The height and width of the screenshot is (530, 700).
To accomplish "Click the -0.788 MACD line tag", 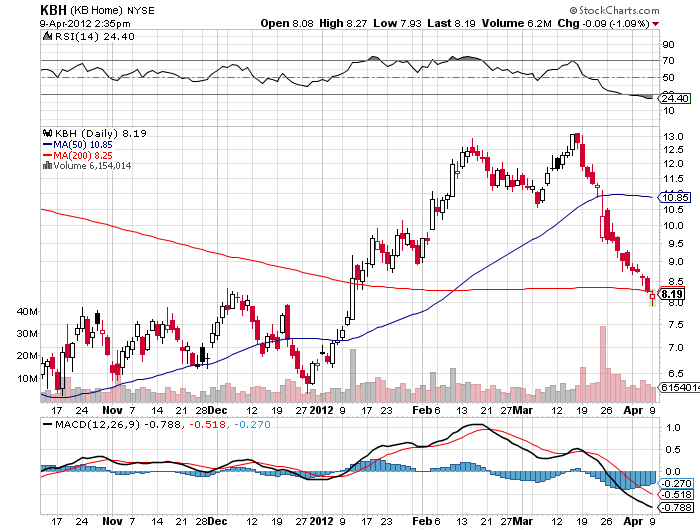I will click(x=676, y=508).
